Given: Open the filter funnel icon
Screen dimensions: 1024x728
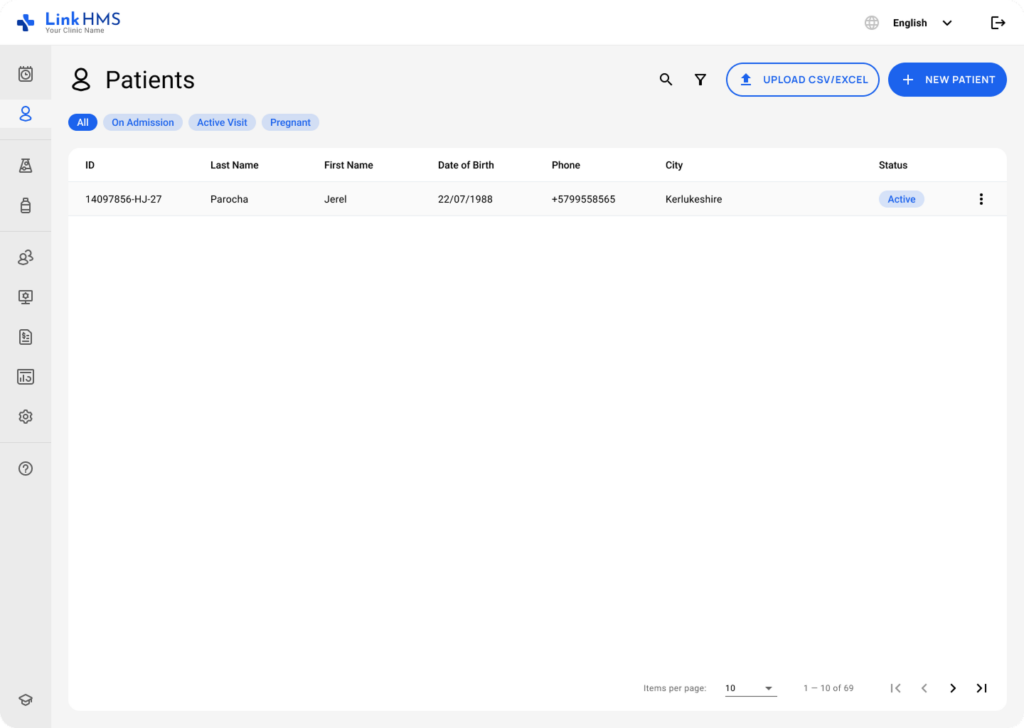Looking at the screenshot, I should coord(700,79).
